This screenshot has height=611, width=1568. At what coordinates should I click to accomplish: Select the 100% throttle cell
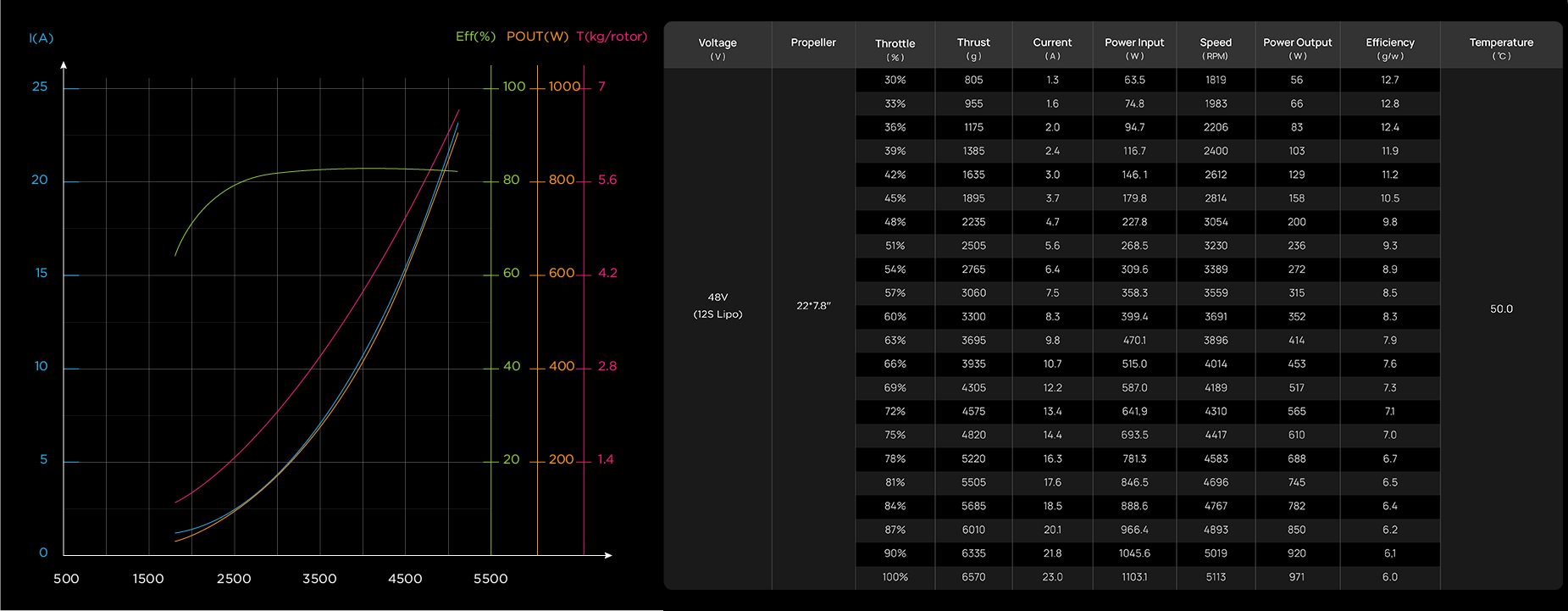895,577
